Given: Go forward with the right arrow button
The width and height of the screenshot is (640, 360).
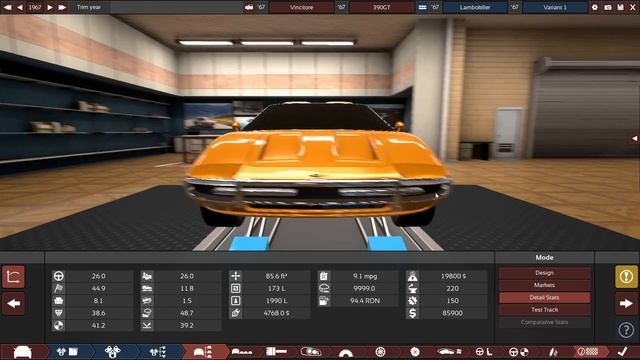Looking at the screenshot, I should [626, 303].
